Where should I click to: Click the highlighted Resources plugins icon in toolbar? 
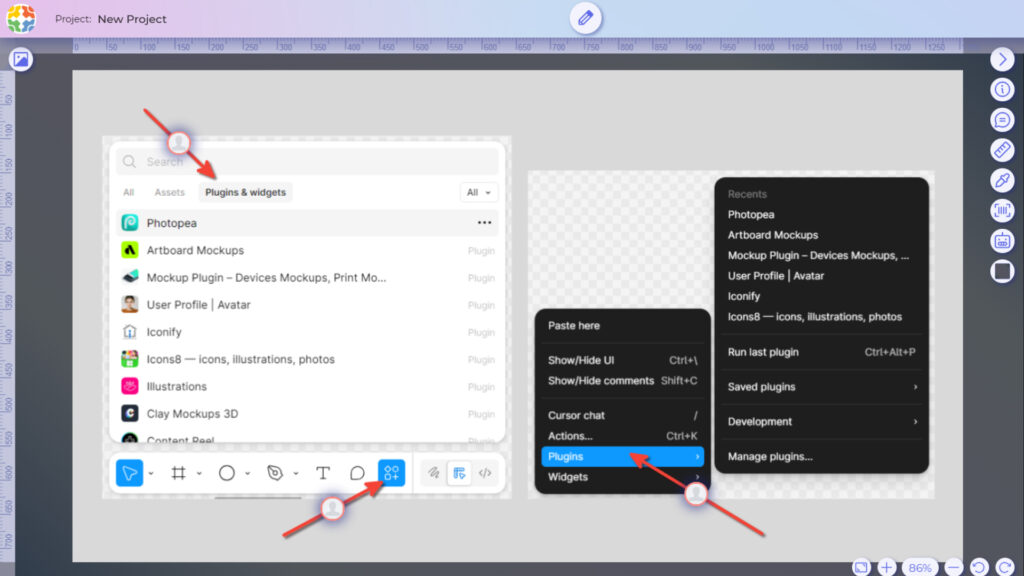click(x=392, y=473)
